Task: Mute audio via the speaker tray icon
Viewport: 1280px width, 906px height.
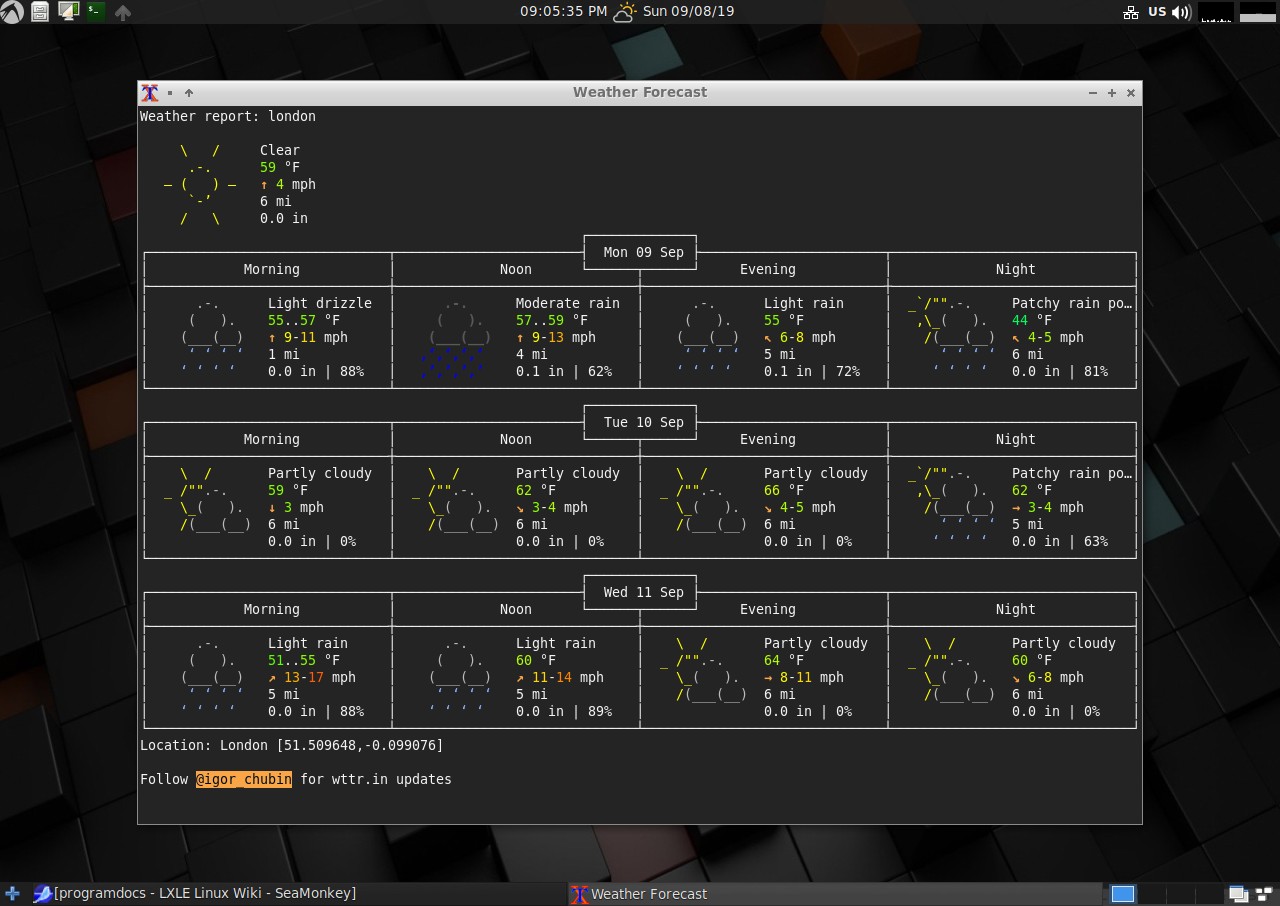Action: point(1180,12)
